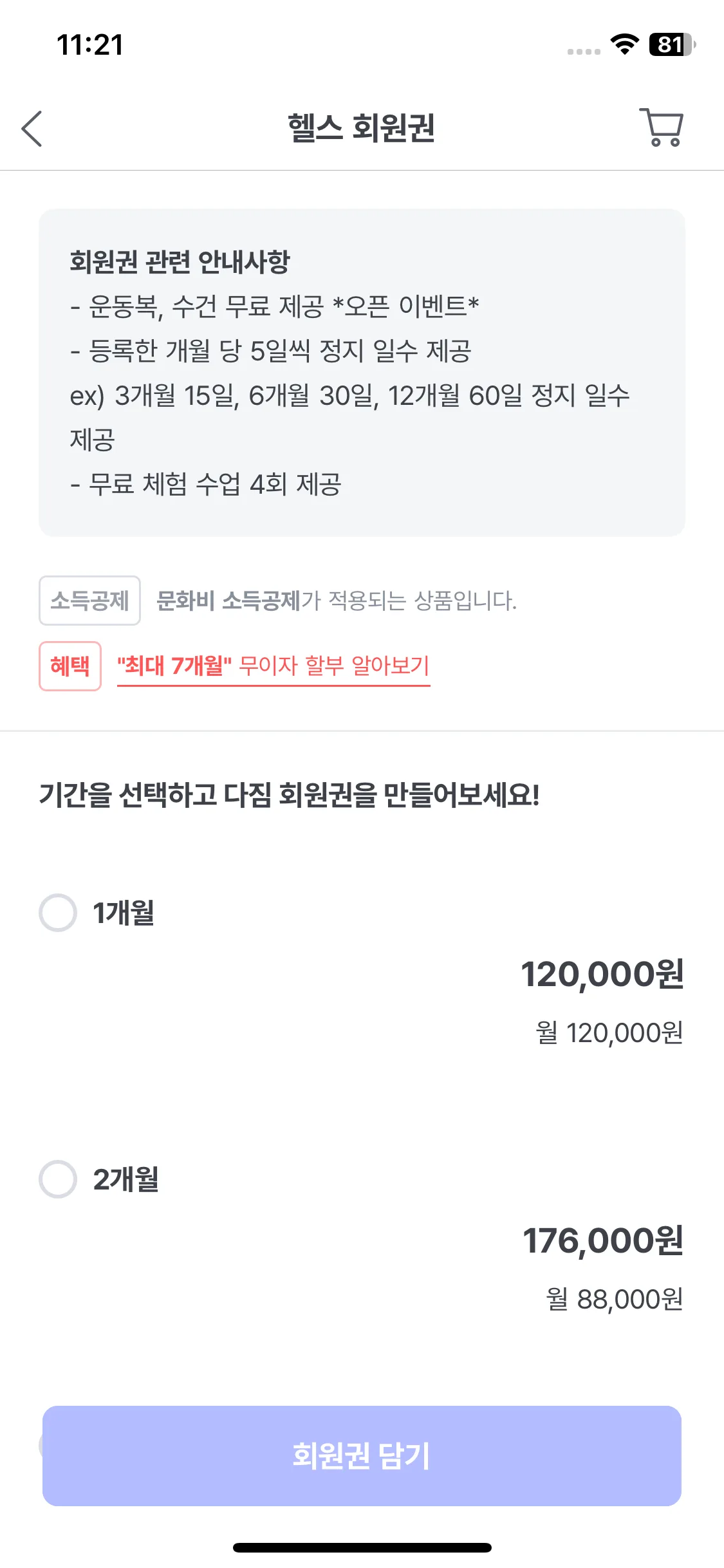Open the shopping cart icon

(662, 127)
